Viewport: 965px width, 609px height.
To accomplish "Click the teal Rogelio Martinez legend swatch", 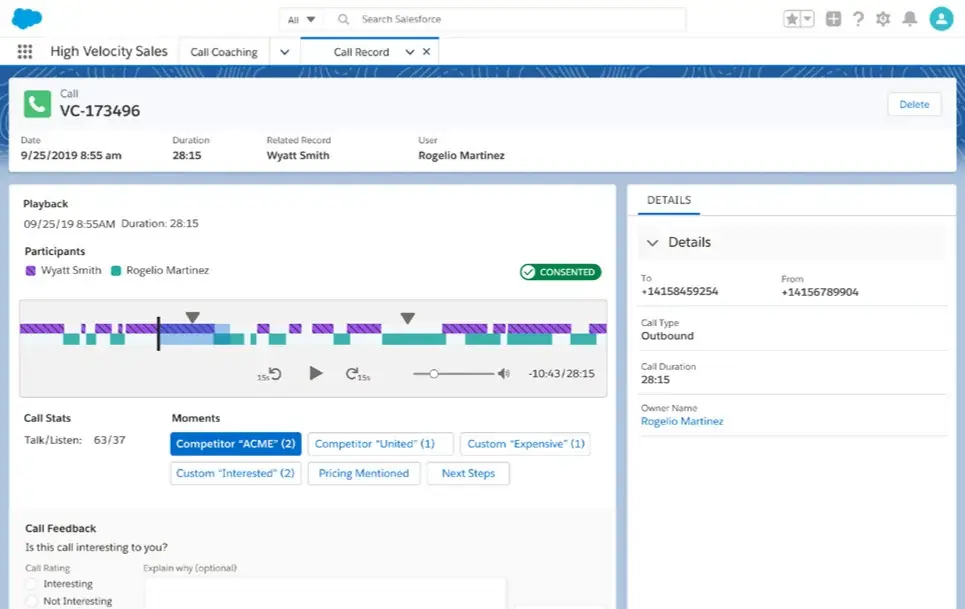I will pos(116,271).
